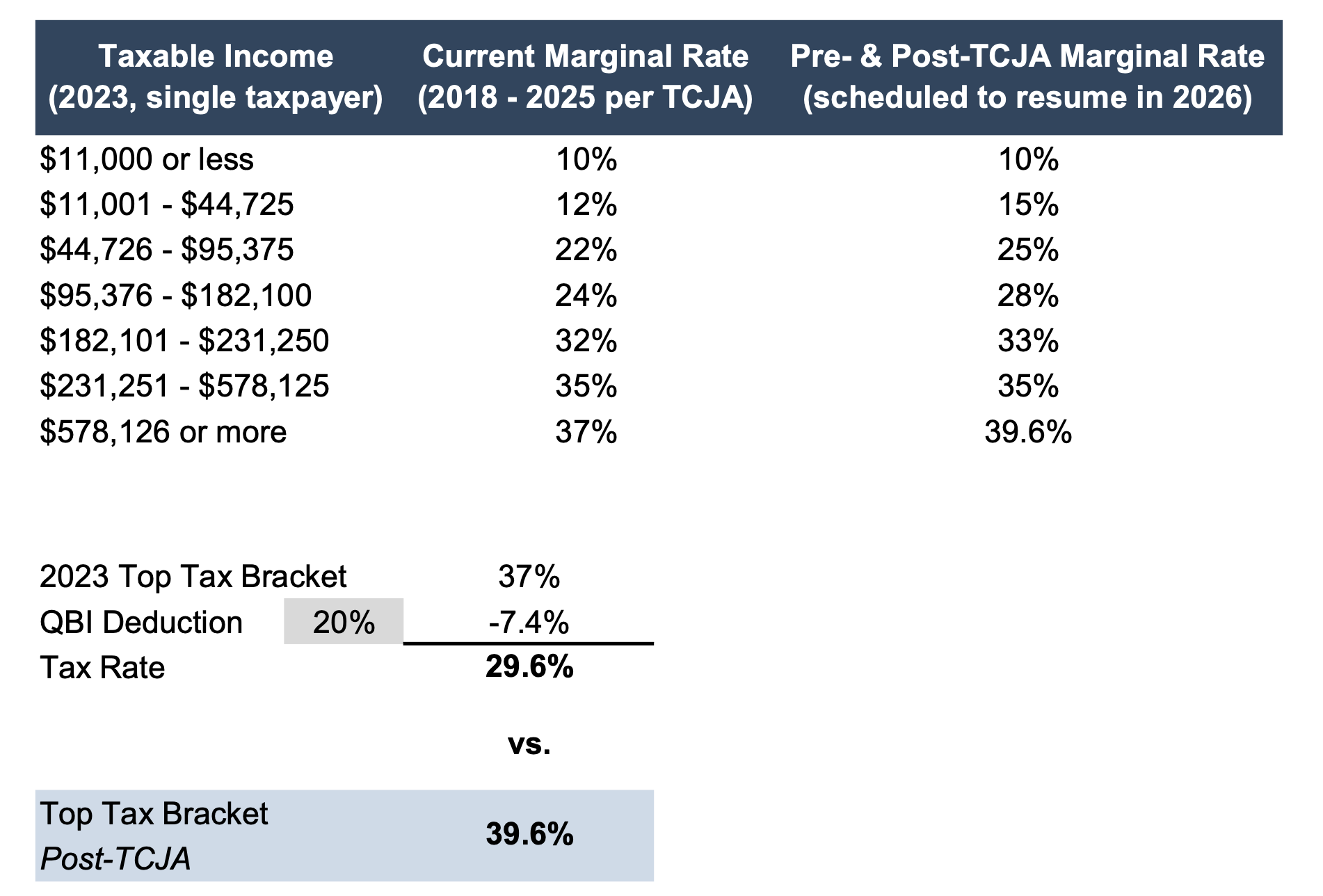
Task: Click the $95,376 - $182,100 bracket cell
Action: pyautogui.click(x=176, y=296)
